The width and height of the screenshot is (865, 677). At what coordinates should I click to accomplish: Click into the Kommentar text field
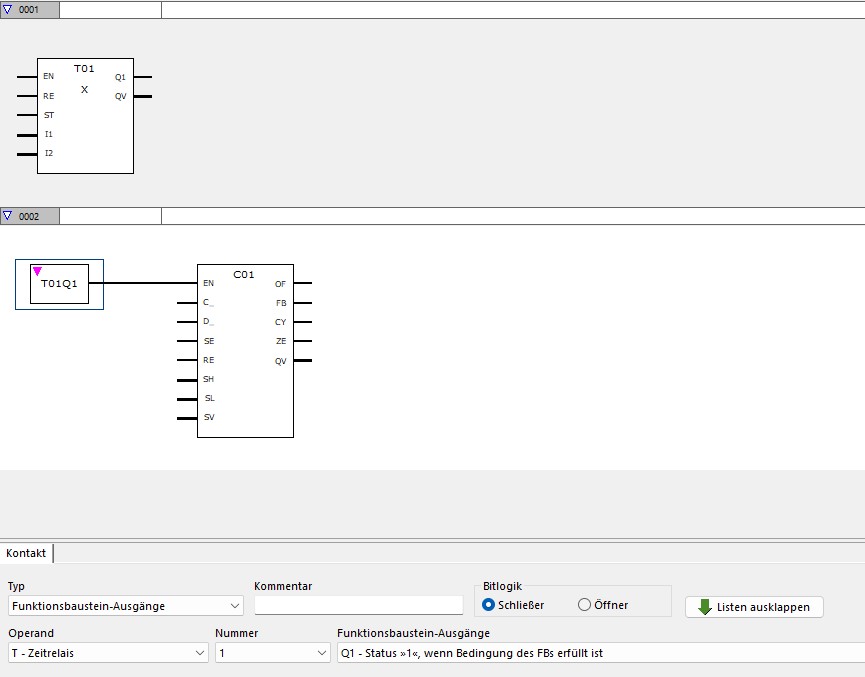point(358,605)
